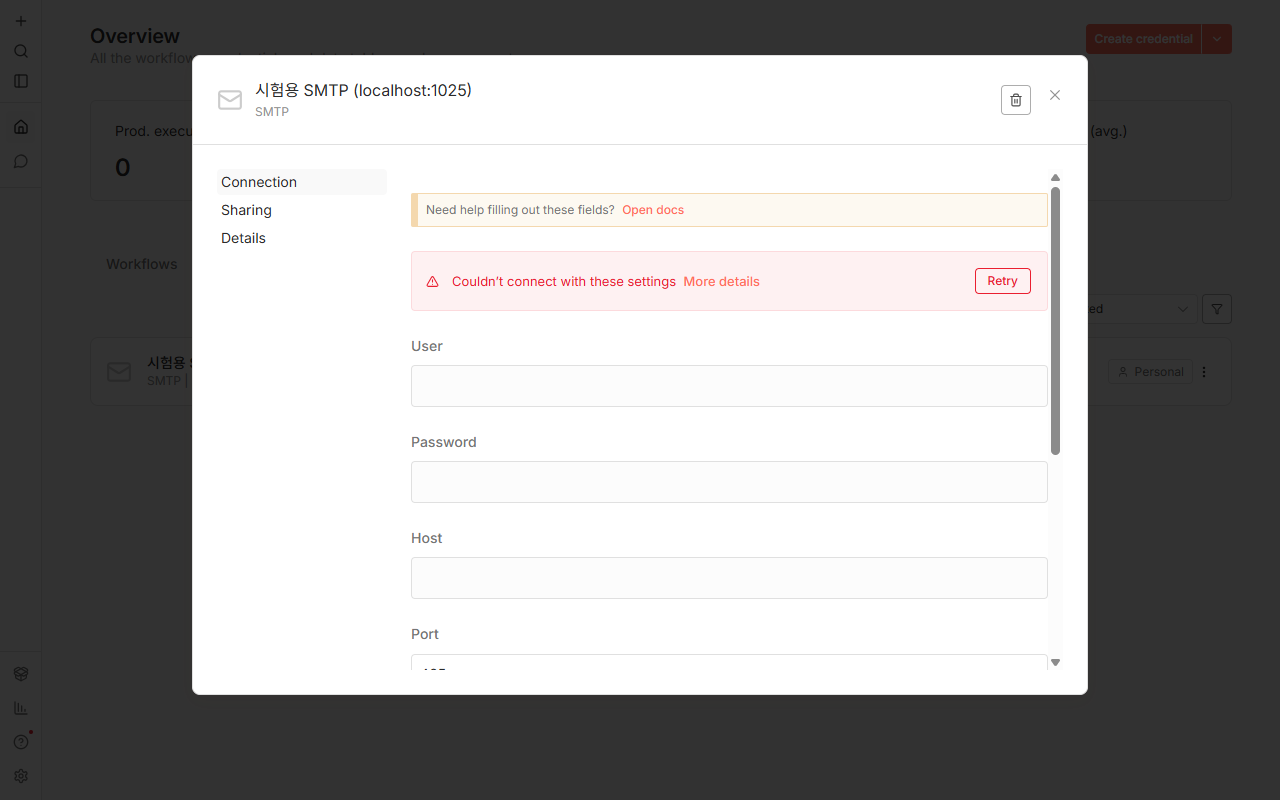
Task: Expand Create credential dropdown arrow
Action: click(1217, 39)
